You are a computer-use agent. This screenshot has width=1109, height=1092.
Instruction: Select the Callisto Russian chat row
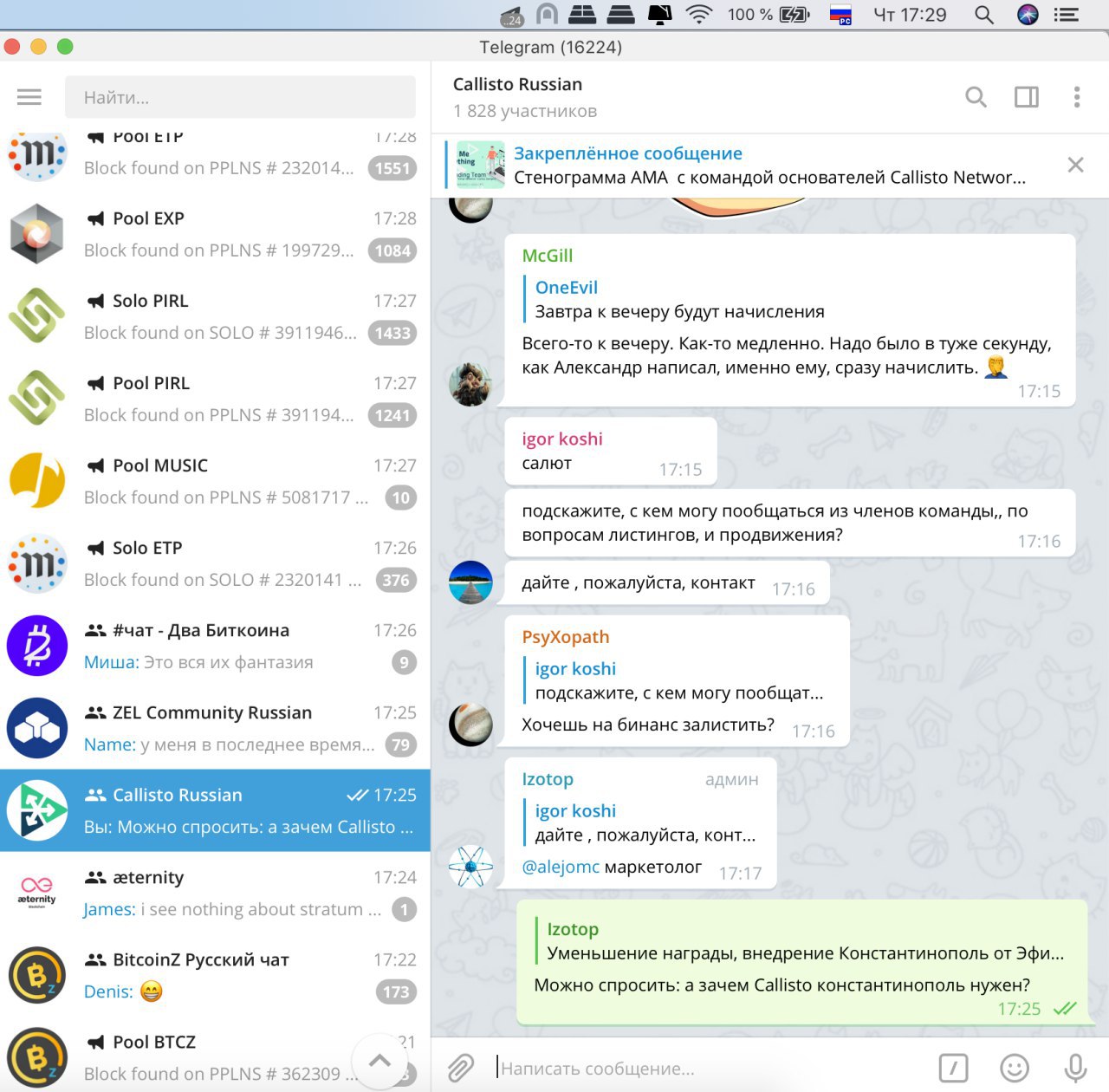click(x=215, y=810)
